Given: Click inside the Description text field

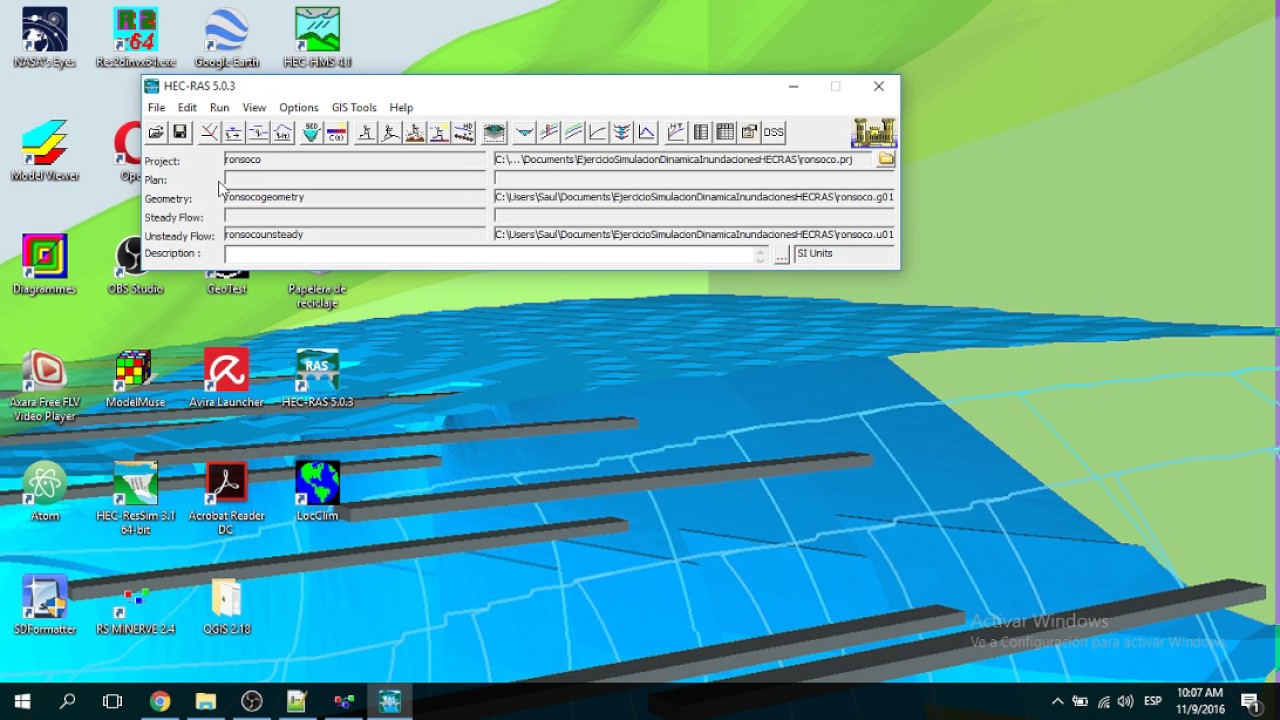Looking at the screenshot, I should click(490, 255).
